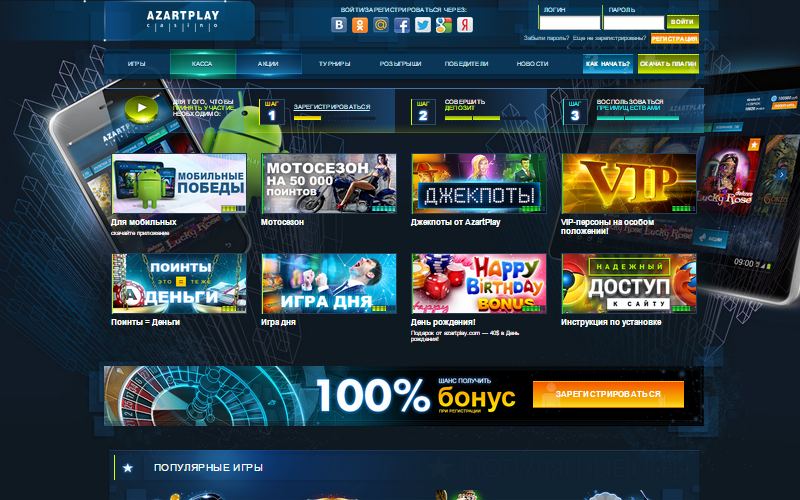The width and height of the screenshot is (800, 500).
Task: Click the orange Регистрация button
Action: 674,38
